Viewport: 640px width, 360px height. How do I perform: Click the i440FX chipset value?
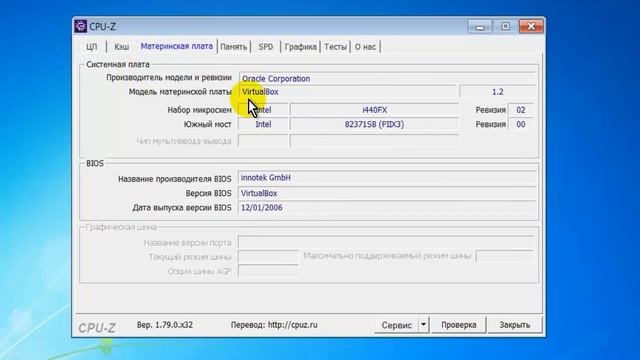[x=374, y=110]
